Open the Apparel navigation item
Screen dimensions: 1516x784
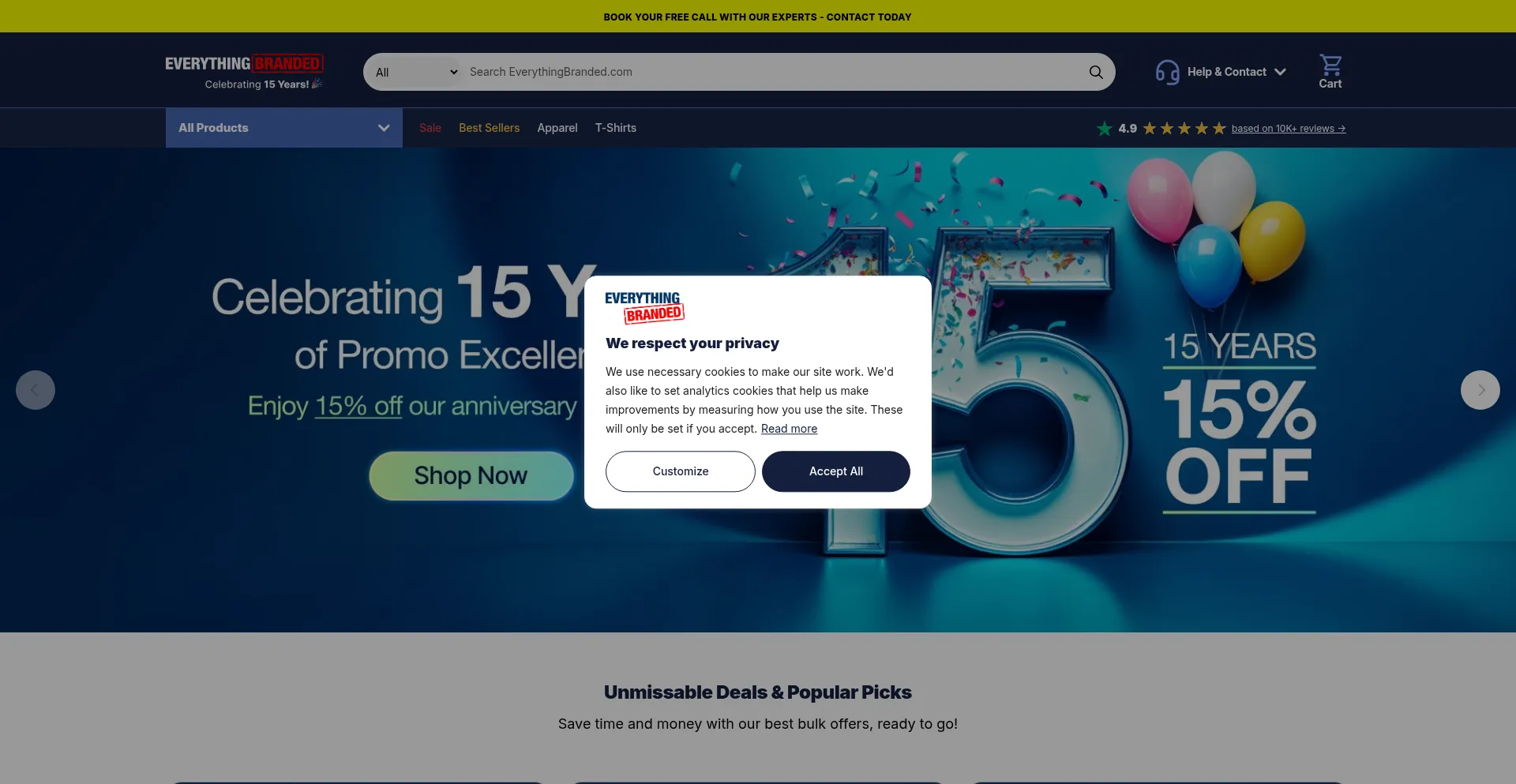tap(557, 128)
